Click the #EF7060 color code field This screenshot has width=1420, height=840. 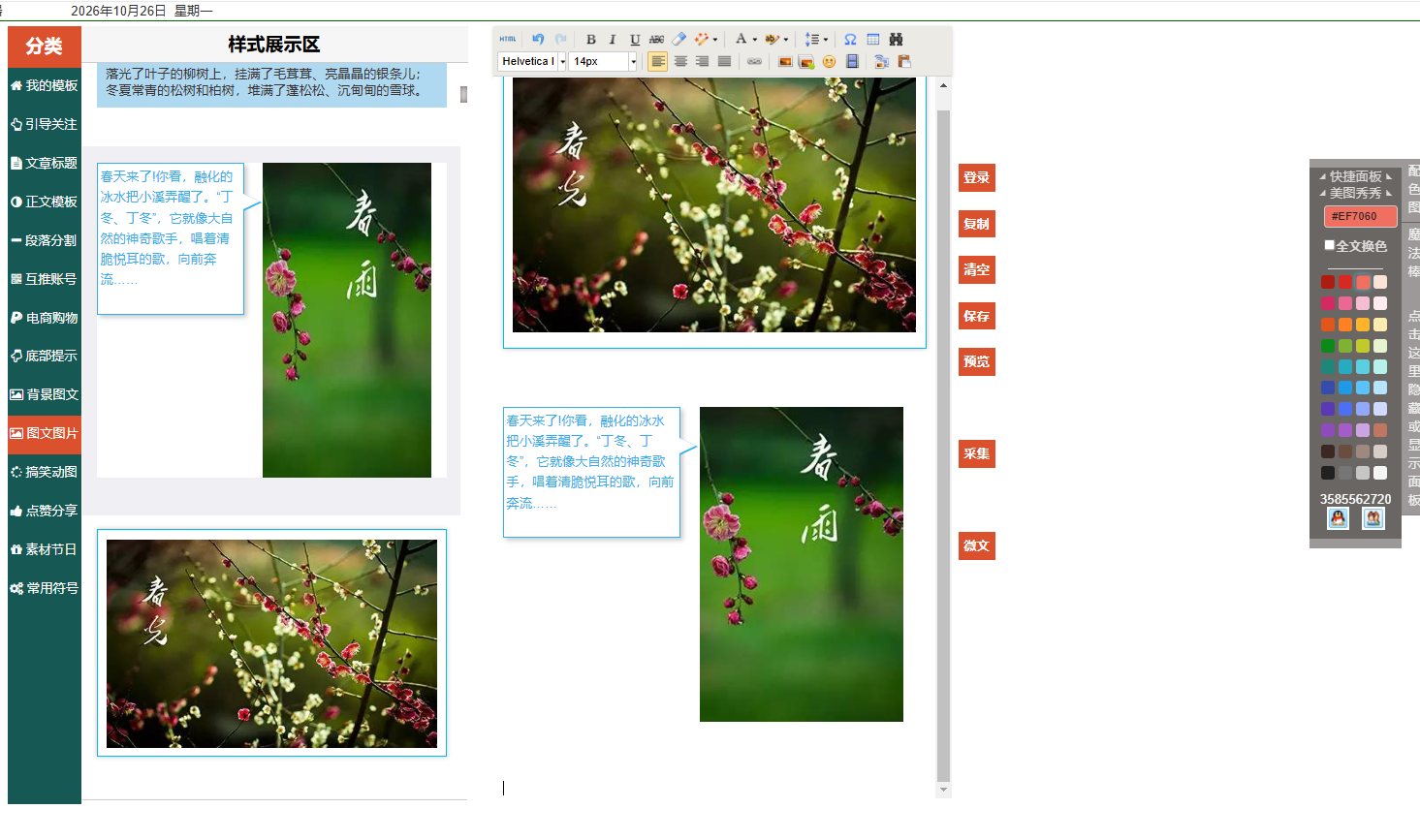(x=1361, y=216)
